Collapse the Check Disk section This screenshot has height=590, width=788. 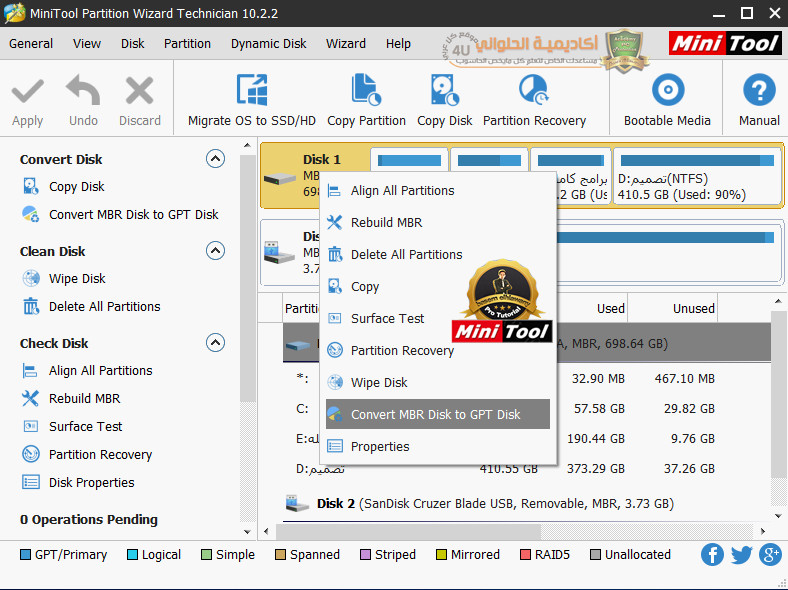215,343
